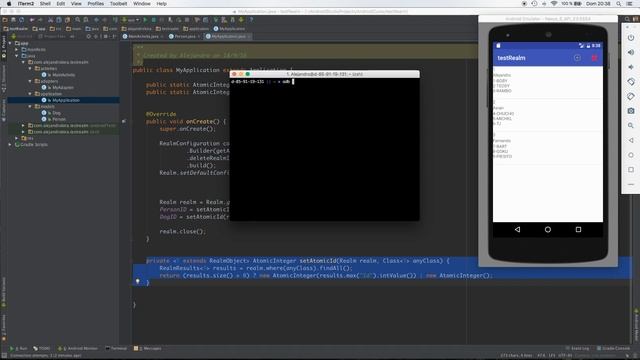
Task: Click the Wi-Fi status icon
Action: tap(554, 4)
